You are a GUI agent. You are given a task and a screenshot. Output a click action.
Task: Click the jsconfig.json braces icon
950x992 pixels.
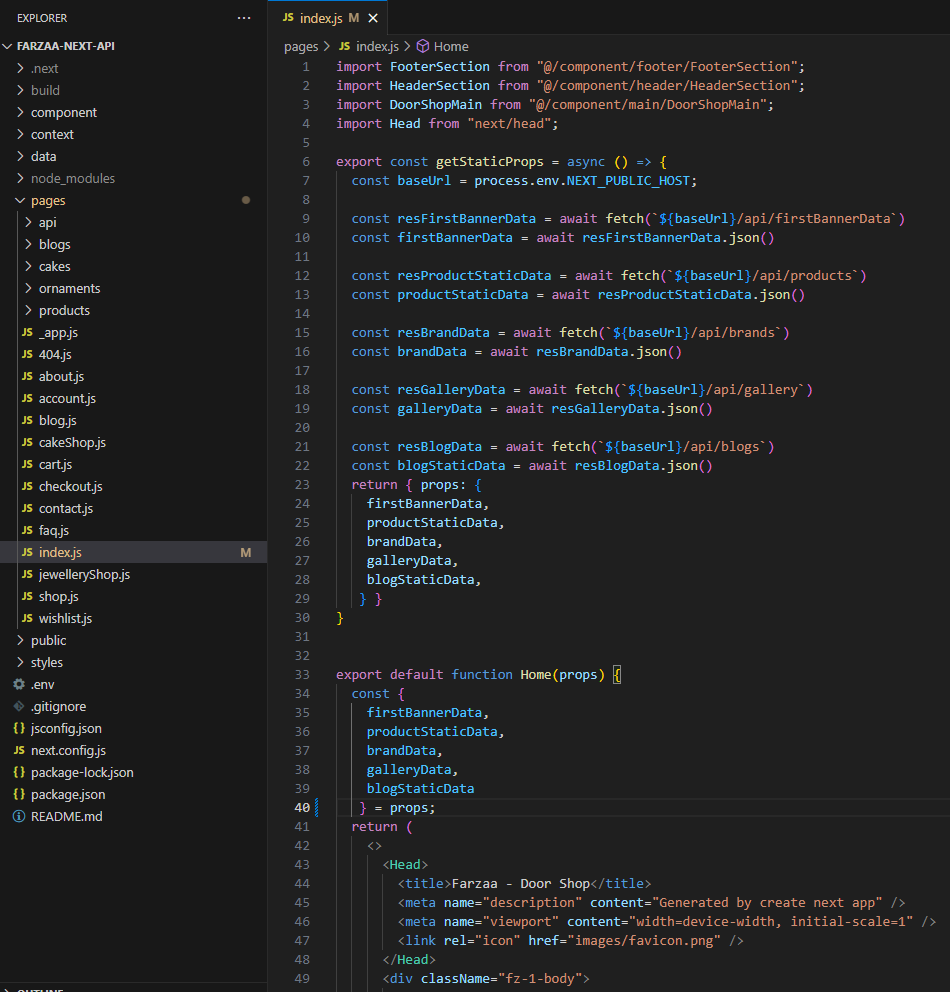point(19,728)
